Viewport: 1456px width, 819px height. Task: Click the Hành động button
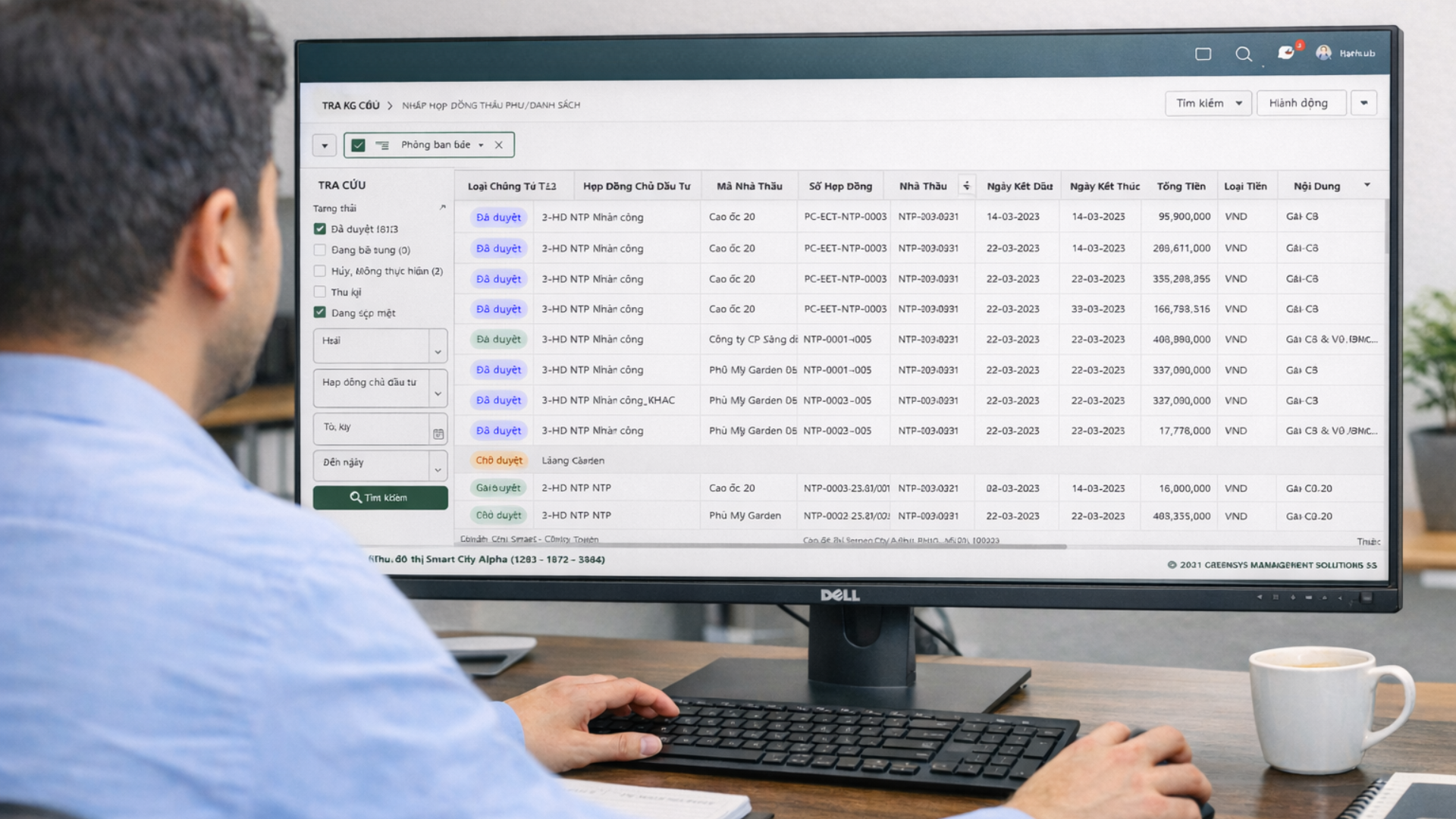coord(1301,103)
